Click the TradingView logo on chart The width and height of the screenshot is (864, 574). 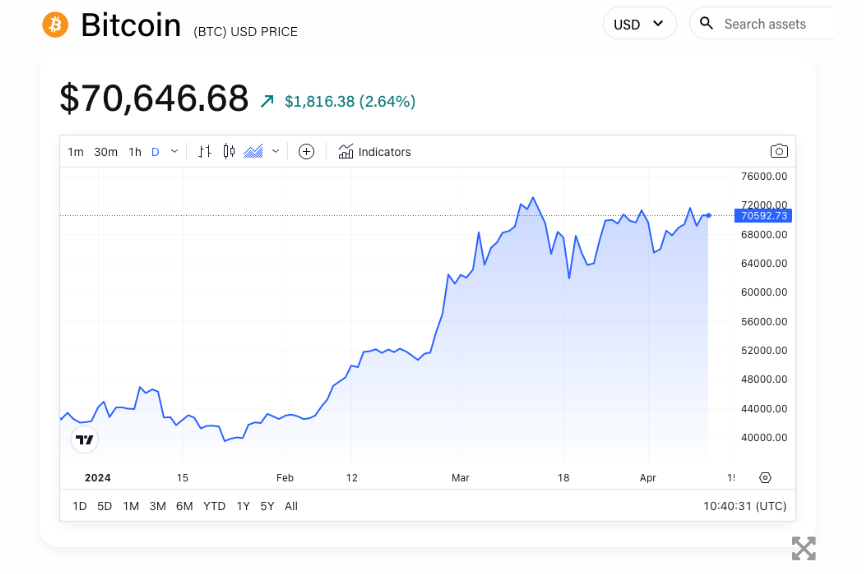85,440
